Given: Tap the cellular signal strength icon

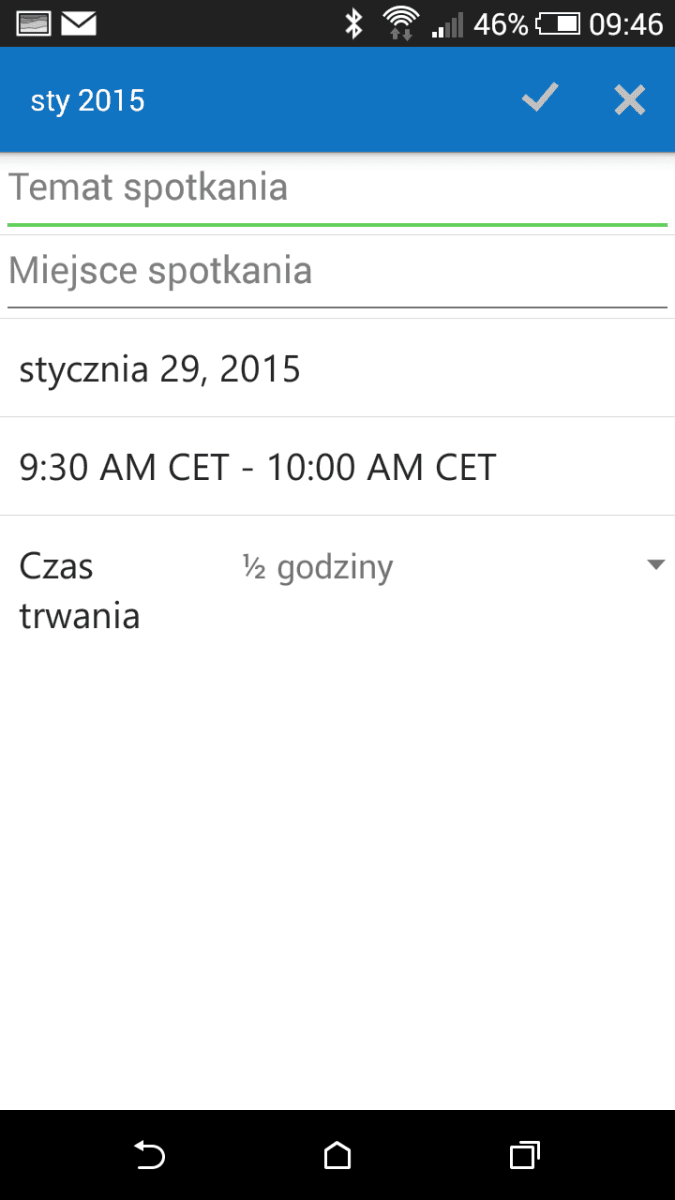Looking at the screenshot, I should click(448, 24).
